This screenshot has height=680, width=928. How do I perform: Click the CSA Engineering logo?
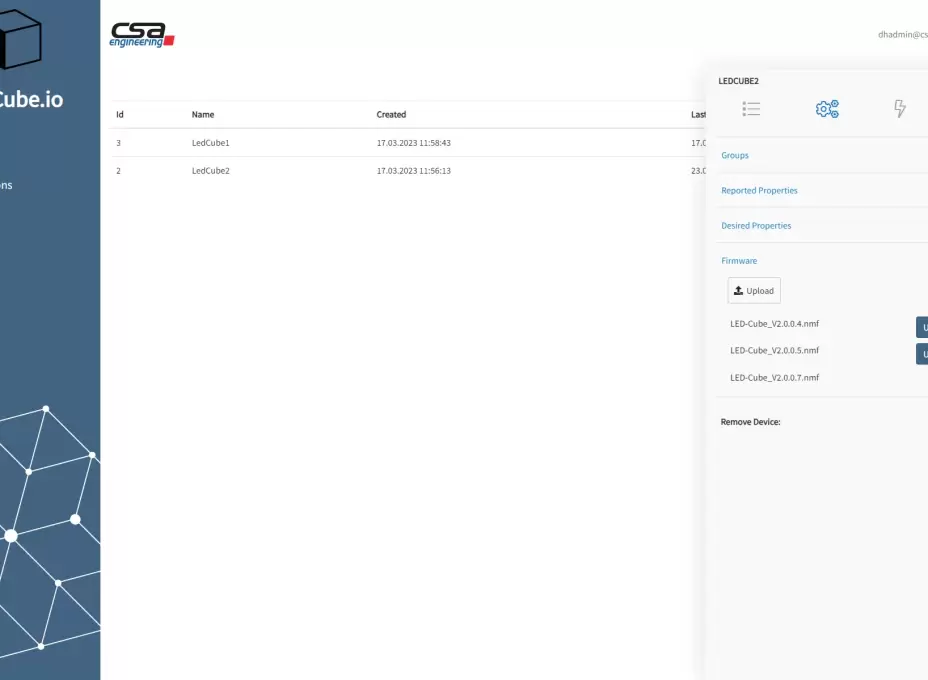[x=142, y=34]
